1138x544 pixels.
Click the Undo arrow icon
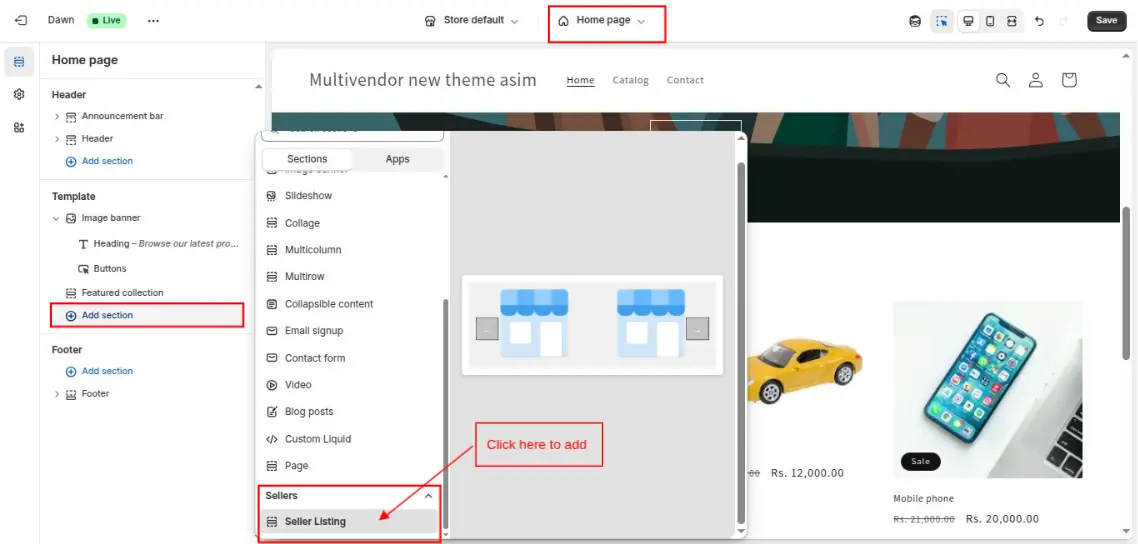tap(1039, 21)
